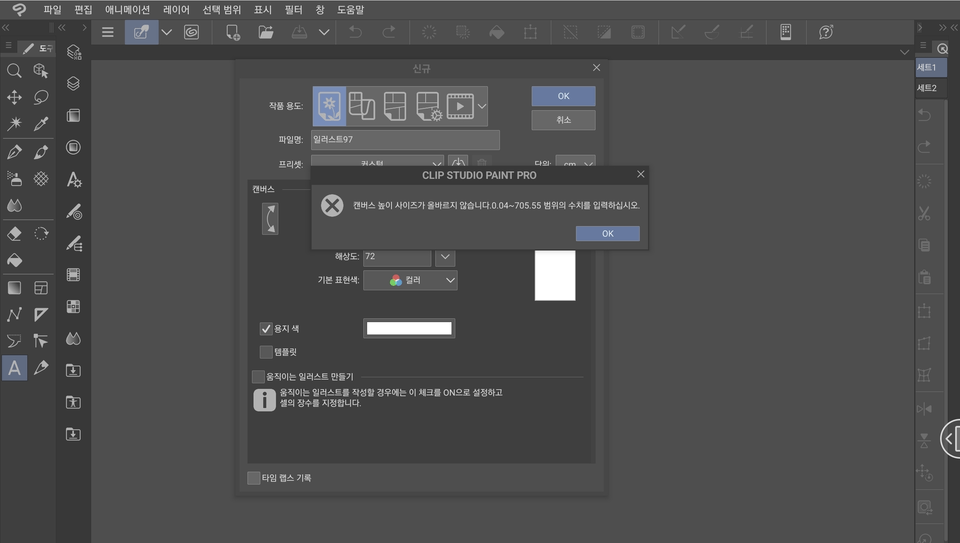The image size is (960, 543).
Task: Expand the work purpose dropdown arrow
Action: (482, 107)
